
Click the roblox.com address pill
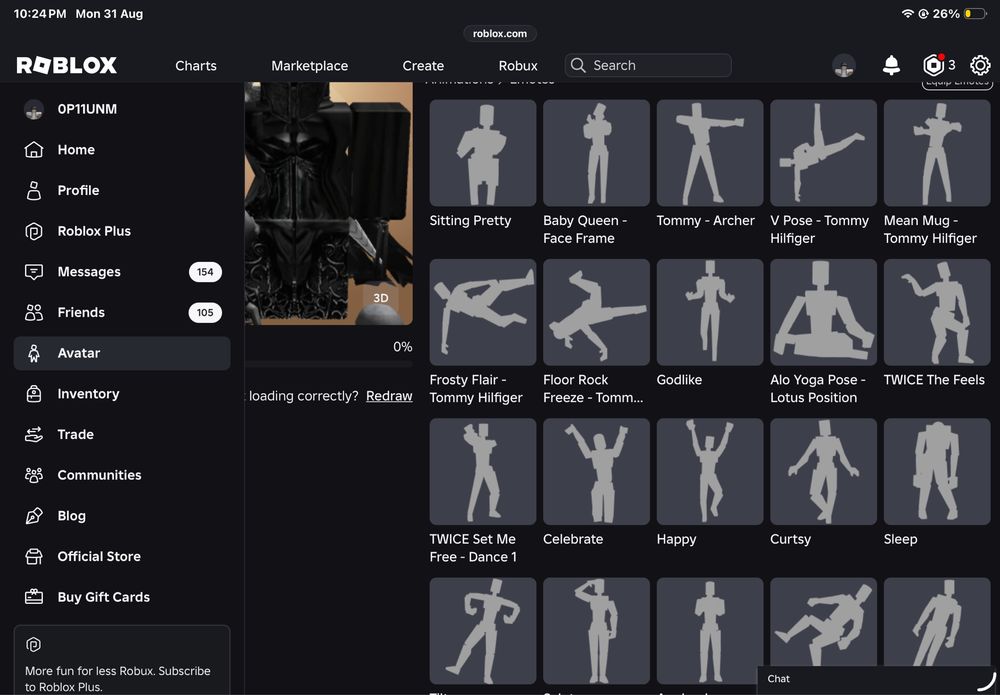(500, 34)
